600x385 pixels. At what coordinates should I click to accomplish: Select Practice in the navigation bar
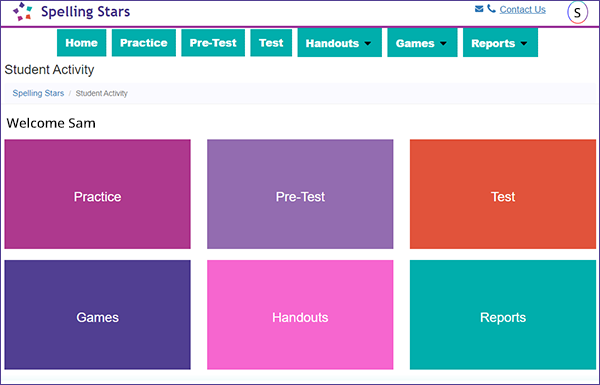[x=144, y=43]
